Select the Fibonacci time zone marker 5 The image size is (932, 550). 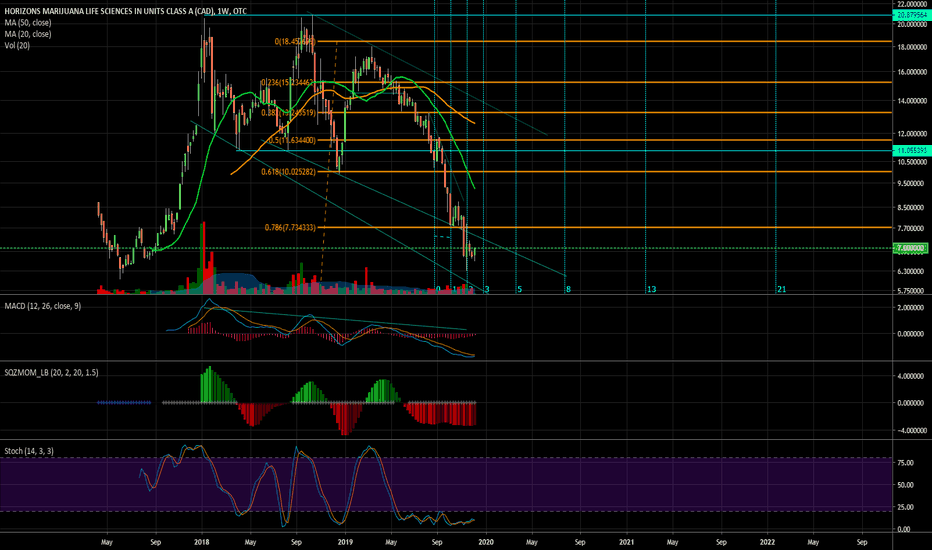click(x=519, y=290)
